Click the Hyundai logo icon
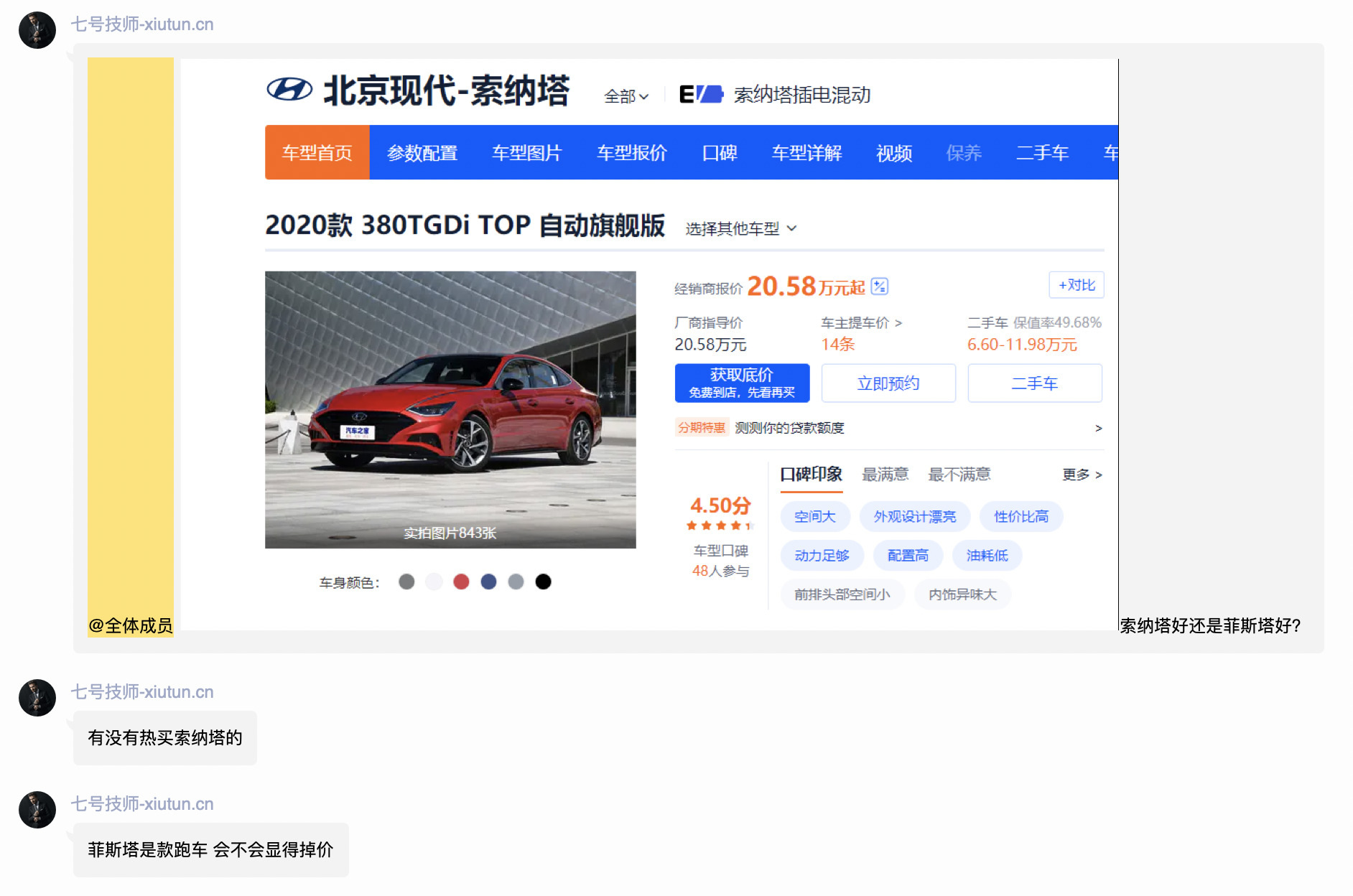The width and height of the screenshot is (1353, 896). click(289, 90)
